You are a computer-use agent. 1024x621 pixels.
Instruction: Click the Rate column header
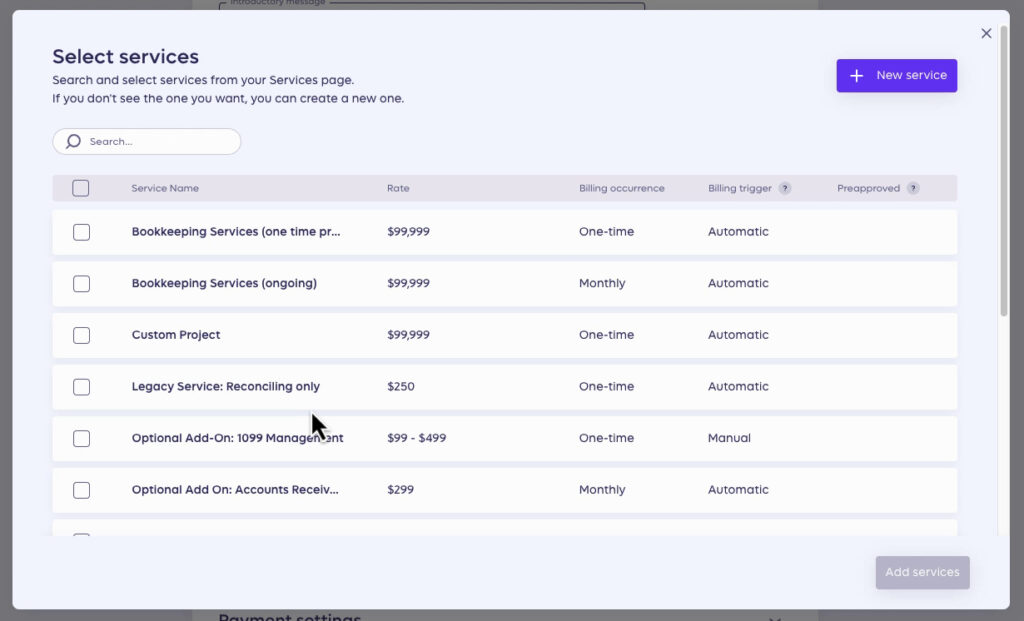(x=398, y=188)
